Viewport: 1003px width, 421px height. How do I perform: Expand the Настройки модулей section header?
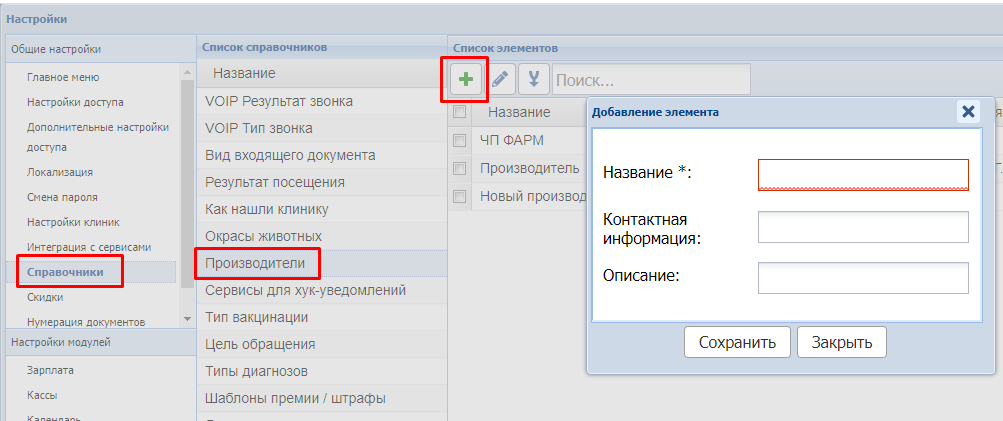[x=97, y=343]
